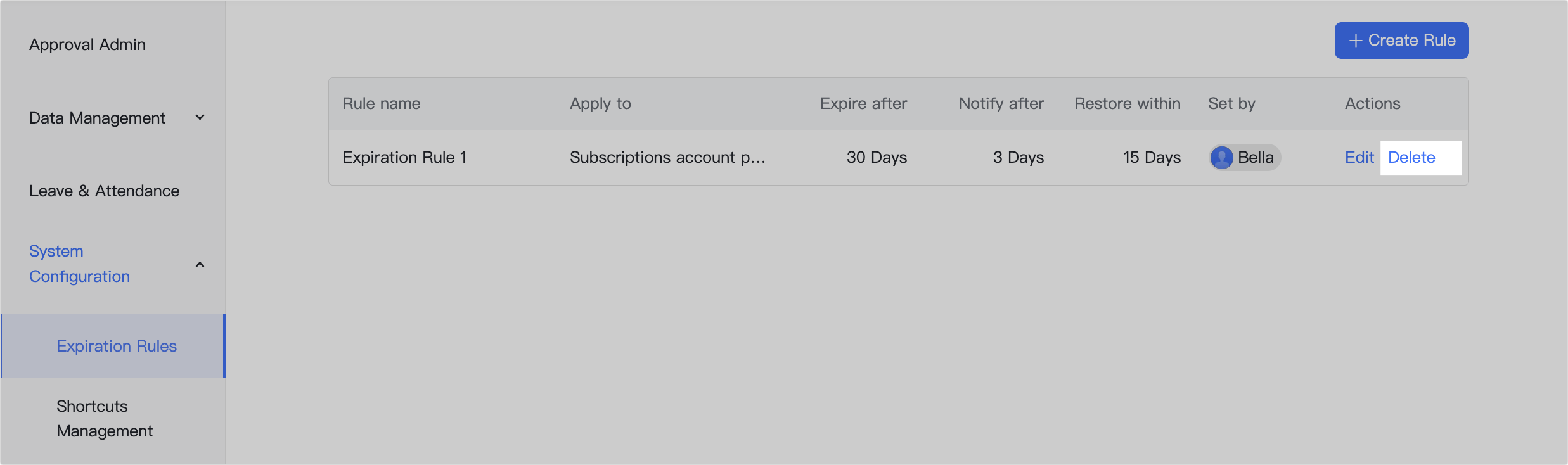The image size is (1568, 465).
Task: Click the 30 Days value for Expiration Rule 1
Action: 877,157
